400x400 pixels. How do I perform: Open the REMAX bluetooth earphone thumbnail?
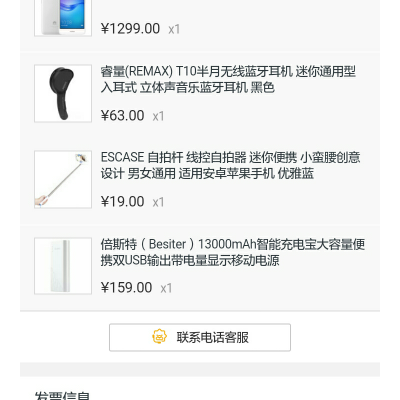(x=63, y=94)
